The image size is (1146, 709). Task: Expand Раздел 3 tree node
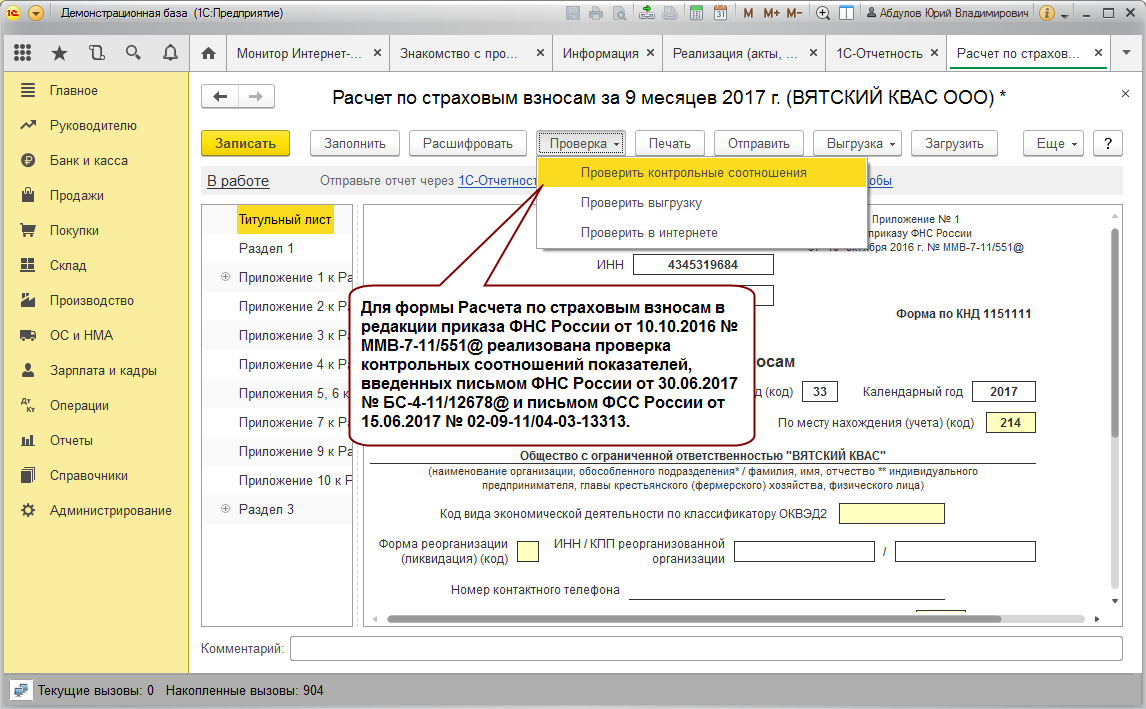tap(225, 509)
